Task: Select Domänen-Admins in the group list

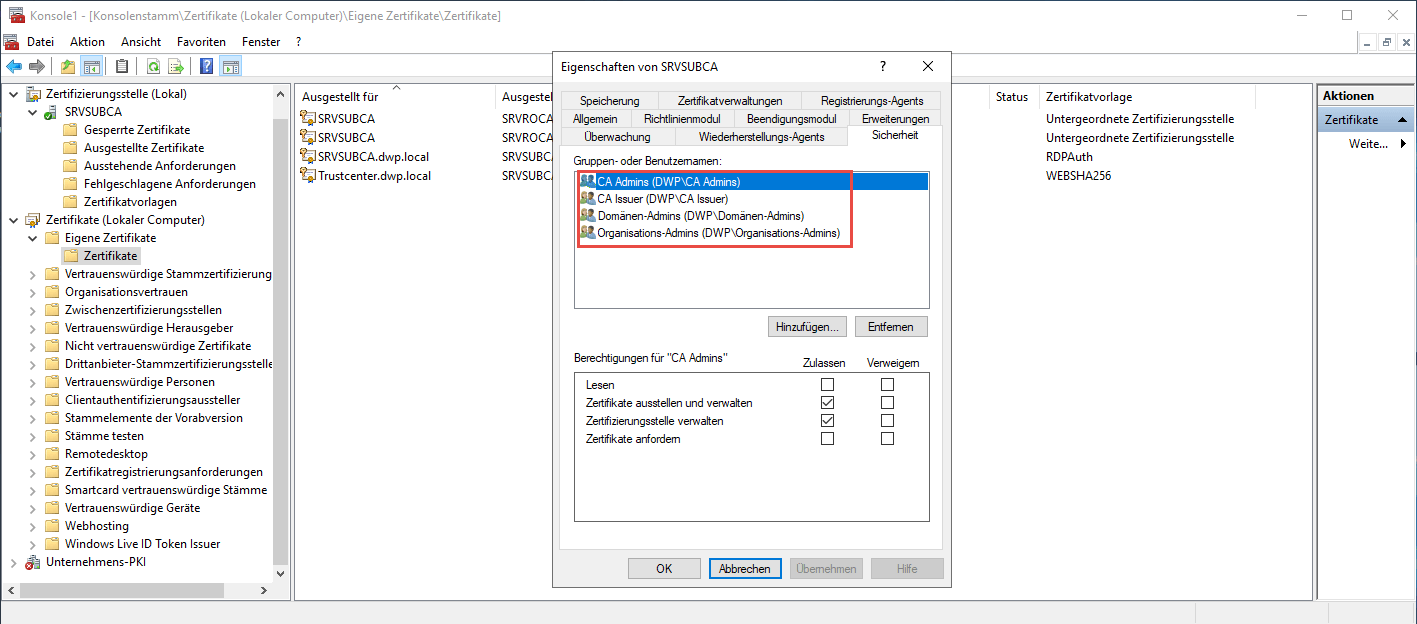Action: [700, 216]
